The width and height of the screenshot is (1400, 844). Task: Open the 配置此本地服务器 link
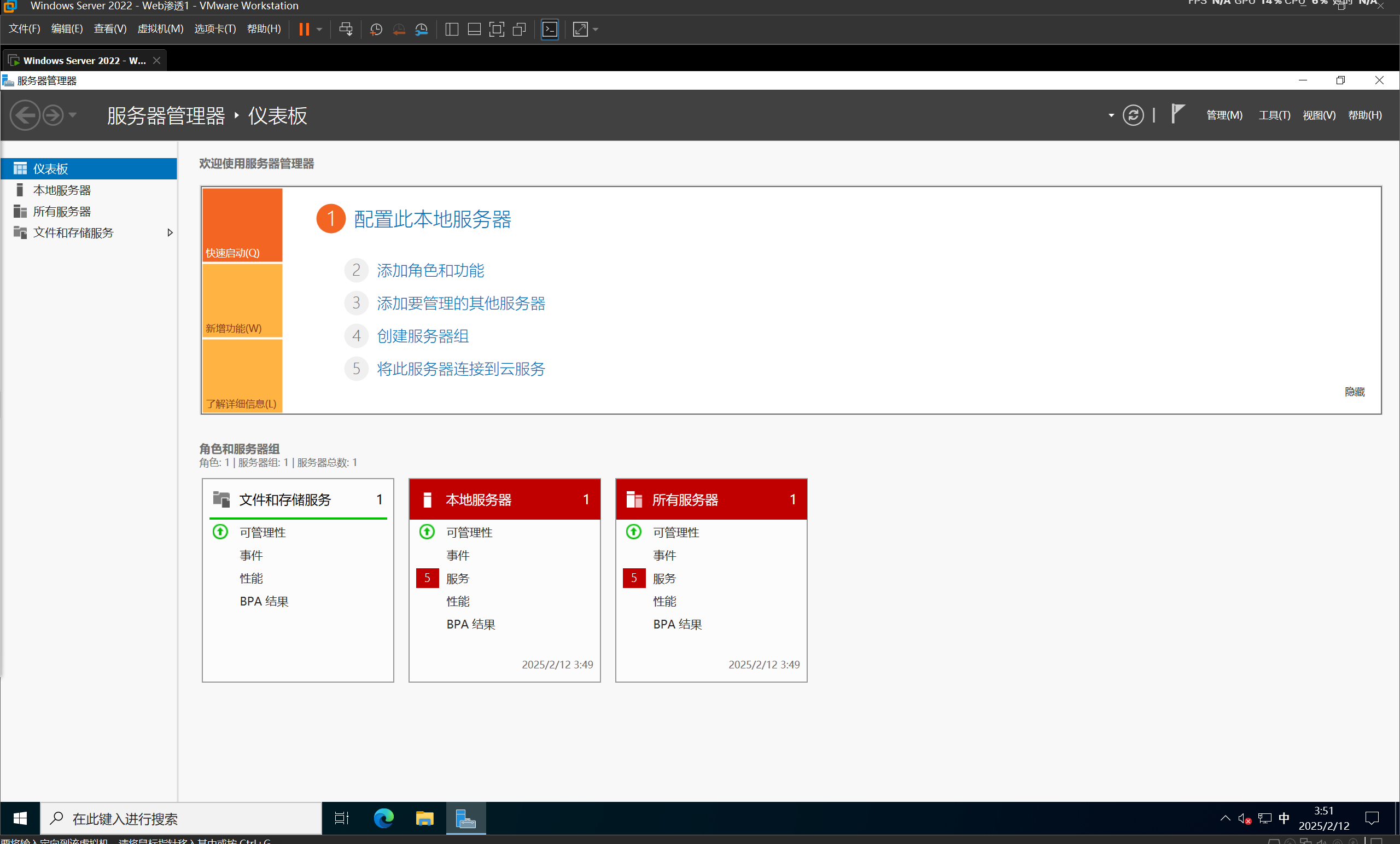[x=433, y=219]
